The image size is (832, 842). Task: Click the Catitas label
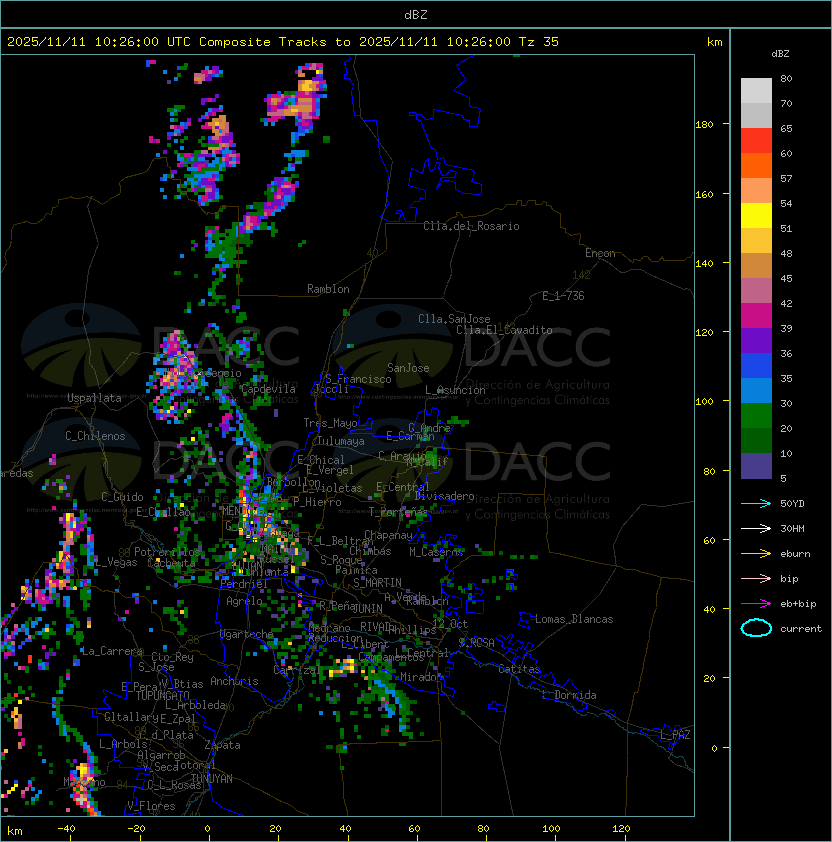click(x=519, y=669)
